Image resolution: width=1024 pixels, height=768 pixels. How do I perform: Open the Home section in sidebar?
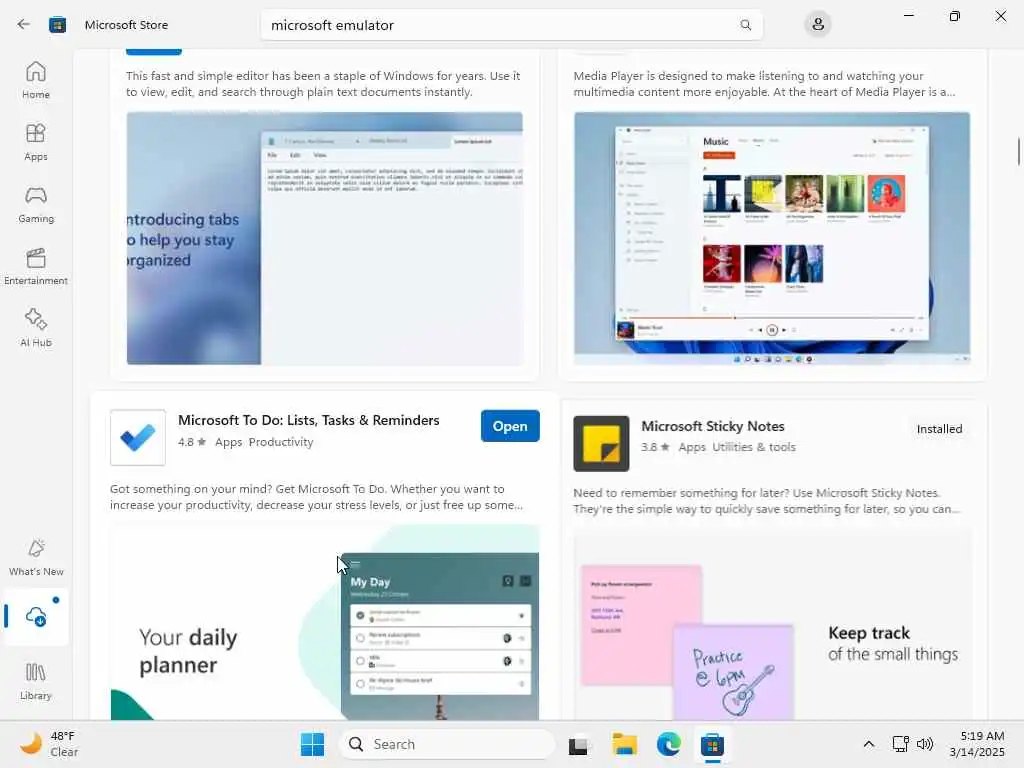tap(36, 80)
